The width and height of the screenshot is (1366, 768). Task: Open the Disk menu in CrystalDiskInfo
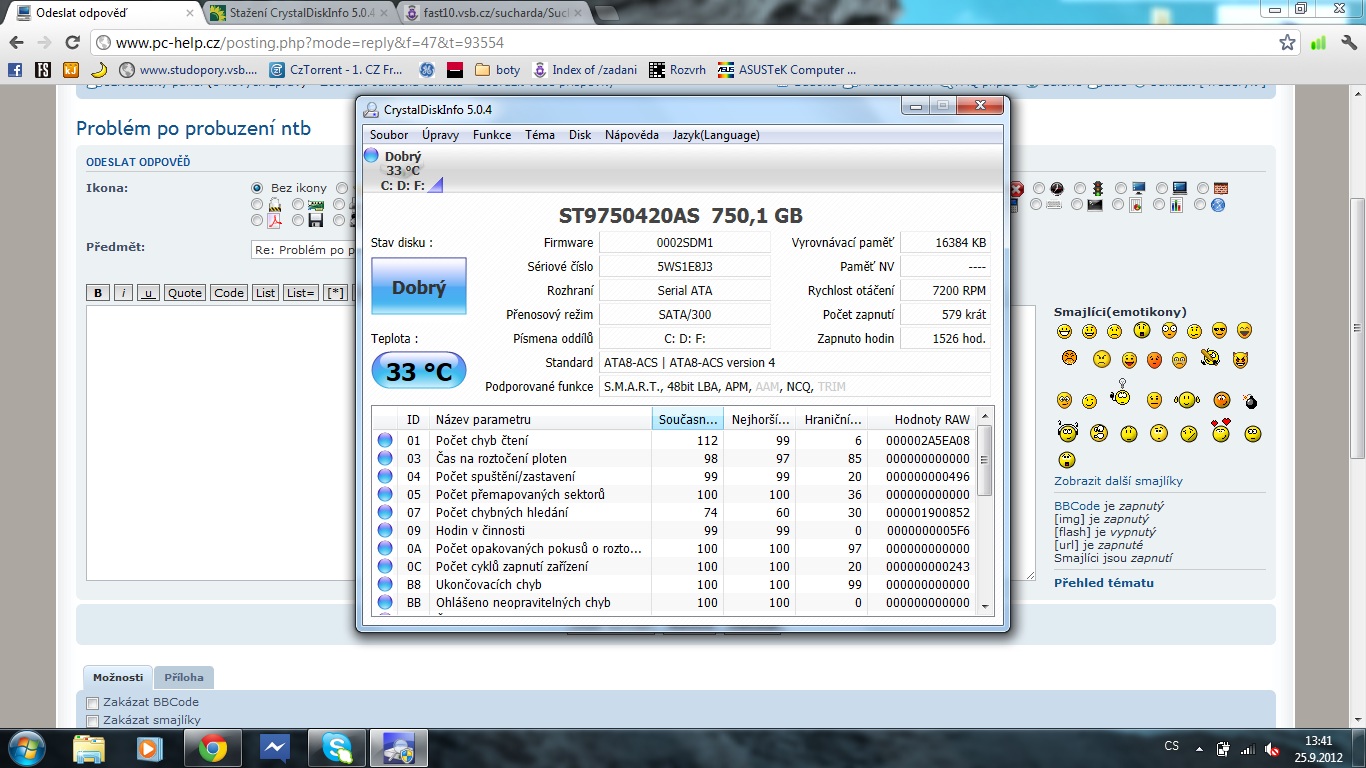coord(580,135)
